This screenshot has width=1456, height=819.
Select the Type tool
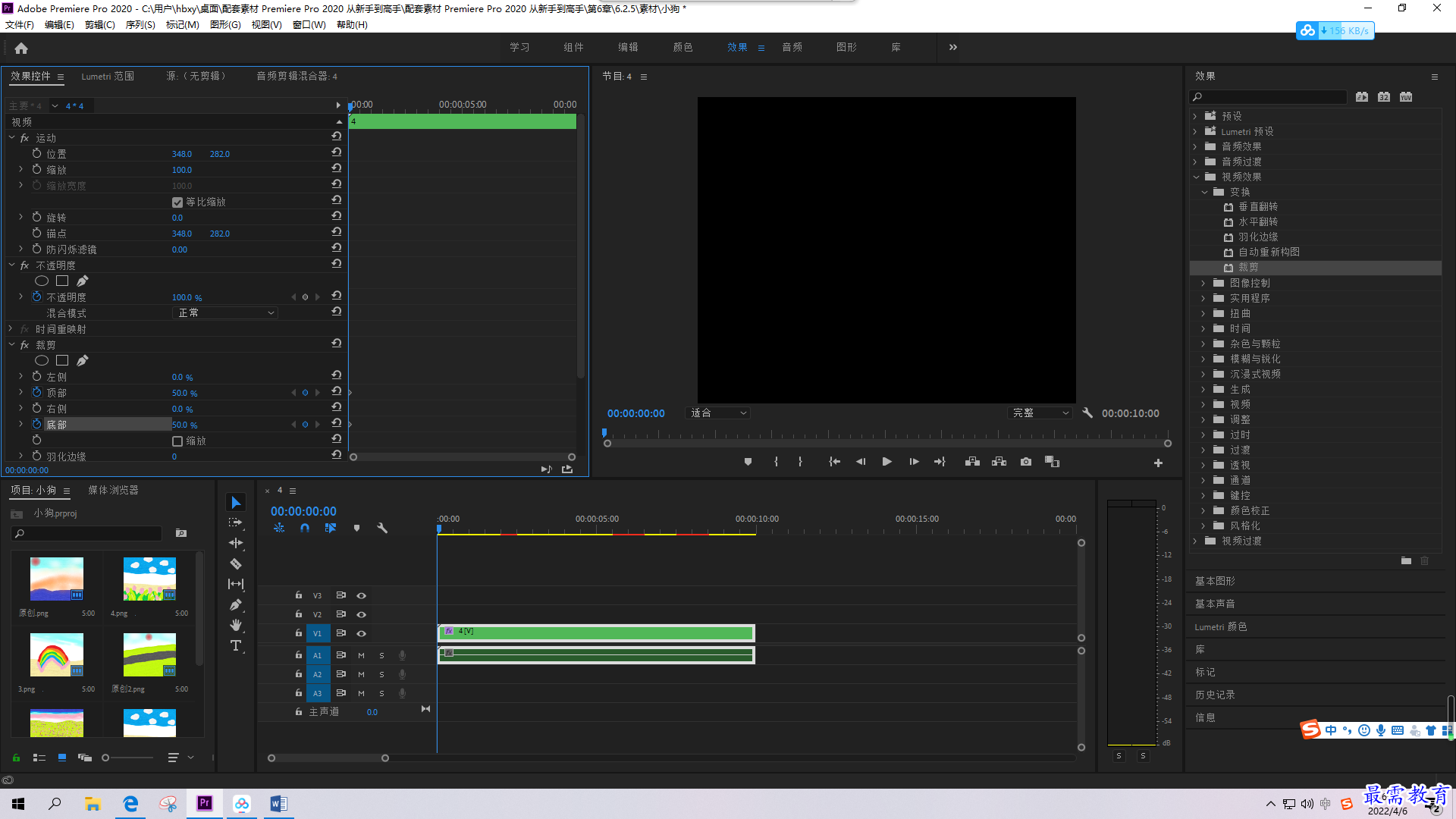(x=236, y=645)
